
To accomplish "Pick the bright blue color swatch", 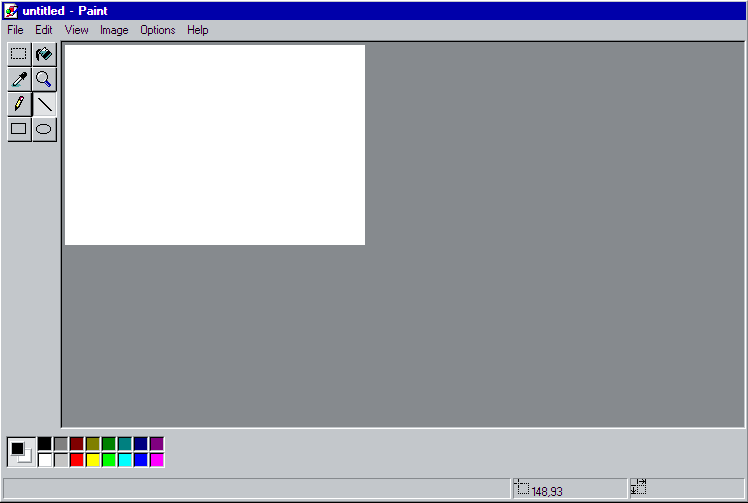I will coord(141,460).
